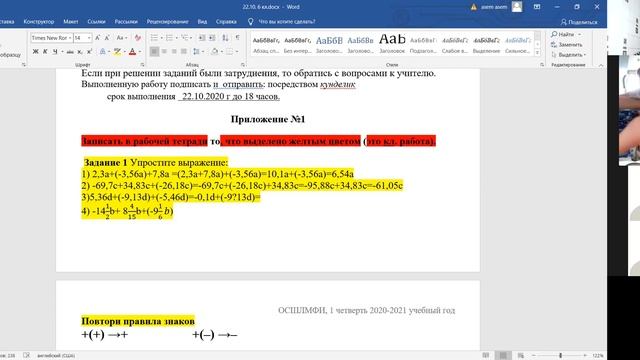Click the Поделиться share button
The width and height of the screenshot is (640, 360).
[579, 22]
